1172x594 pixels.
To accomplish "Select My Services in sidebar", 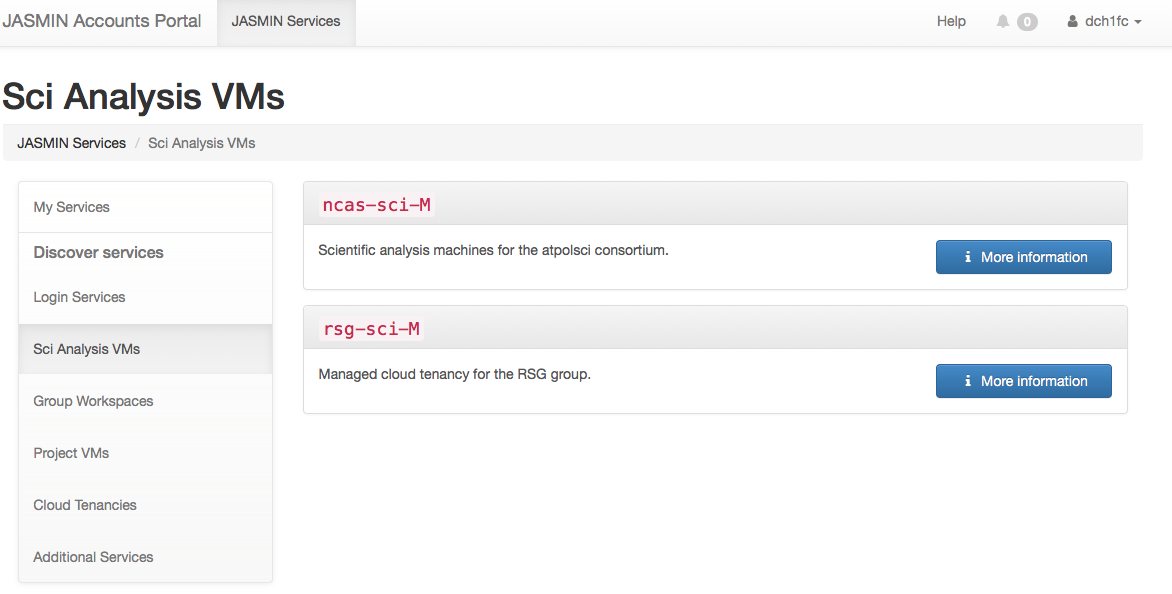I will (x=72, y=207).
